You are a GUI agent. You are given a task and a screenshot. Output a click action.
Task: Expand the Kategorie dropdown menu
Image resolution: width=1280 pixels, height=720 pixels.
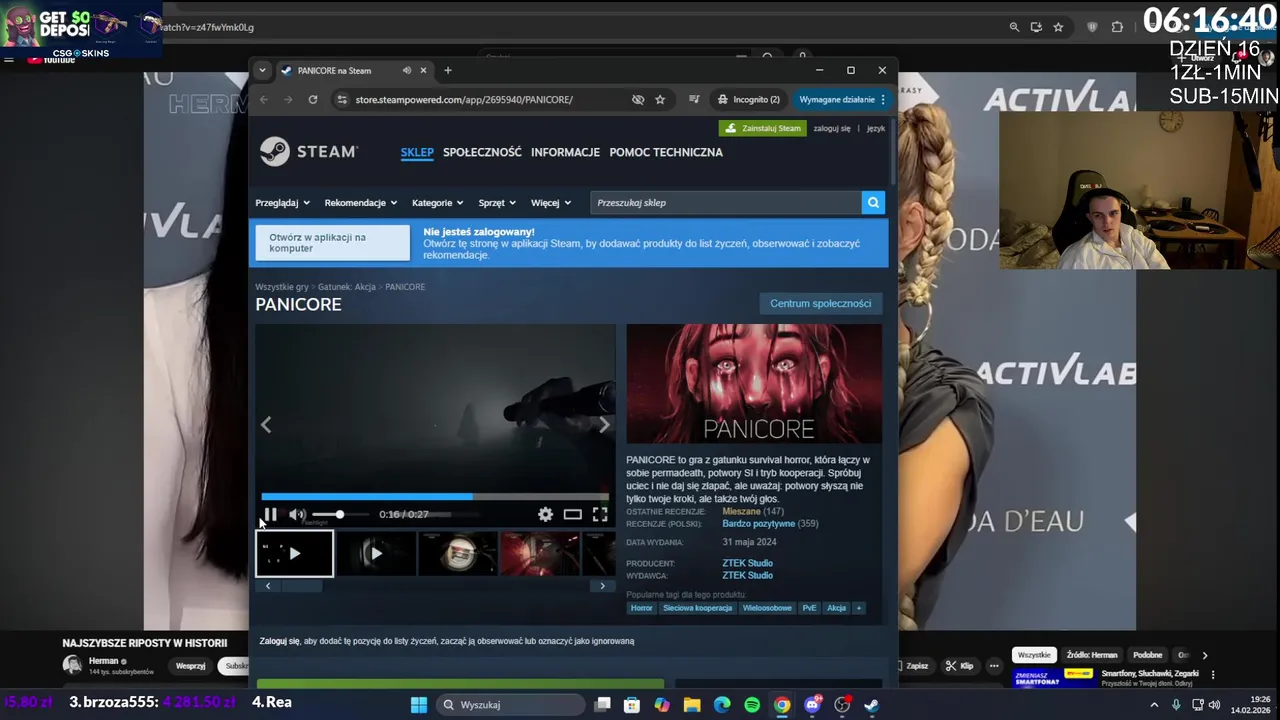click(437, 202)
